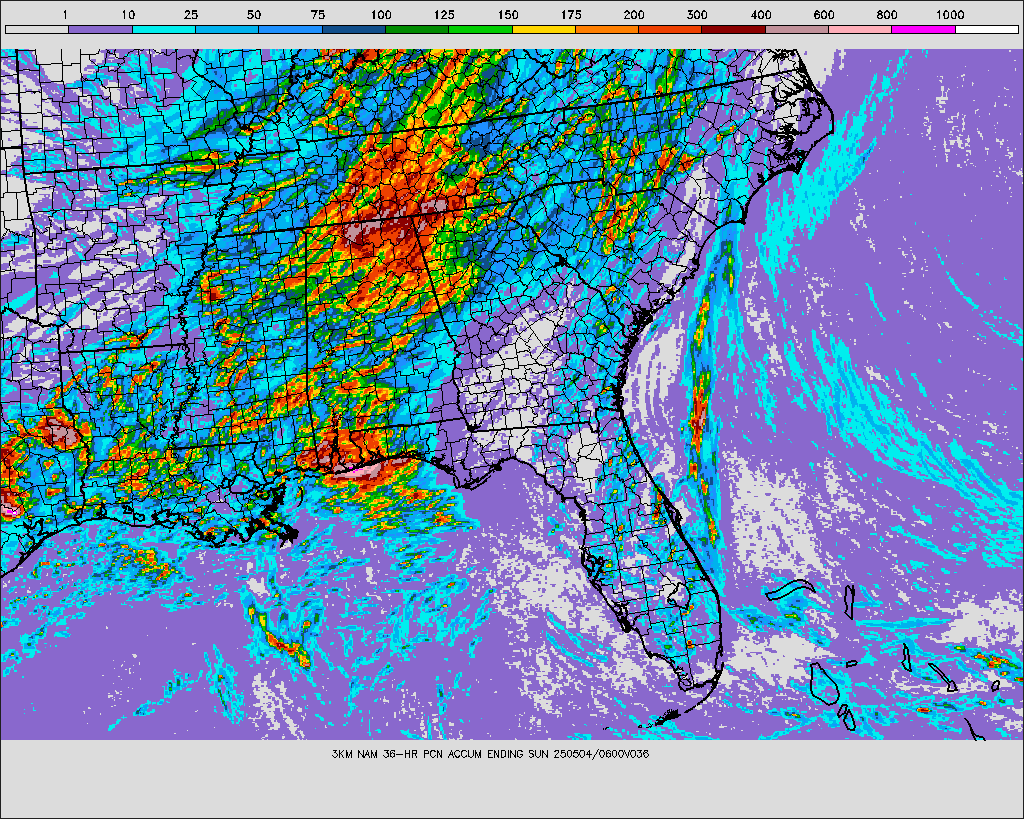Click the "1" scale label
The width and height of the screenshot is (1024, 819).
[65, 14]
